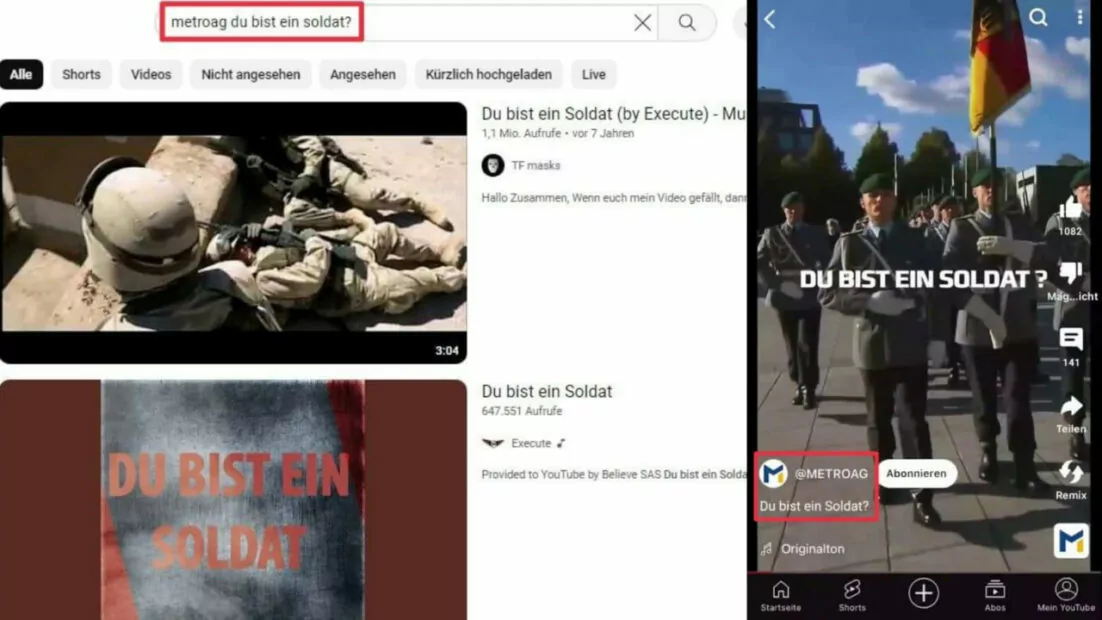Tap the plus create button
Screen dimensions: 1102x620
tap(923, 593)
